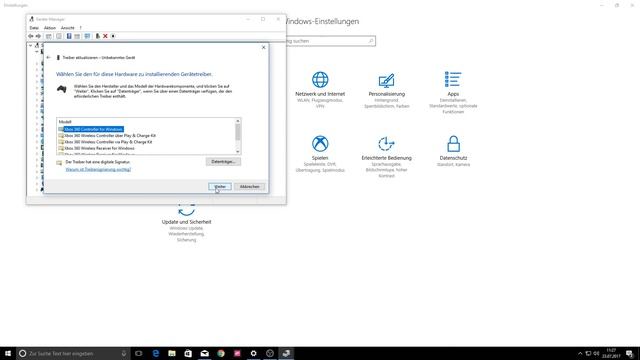Click the model list scroll down arrow

click(238, 152)
